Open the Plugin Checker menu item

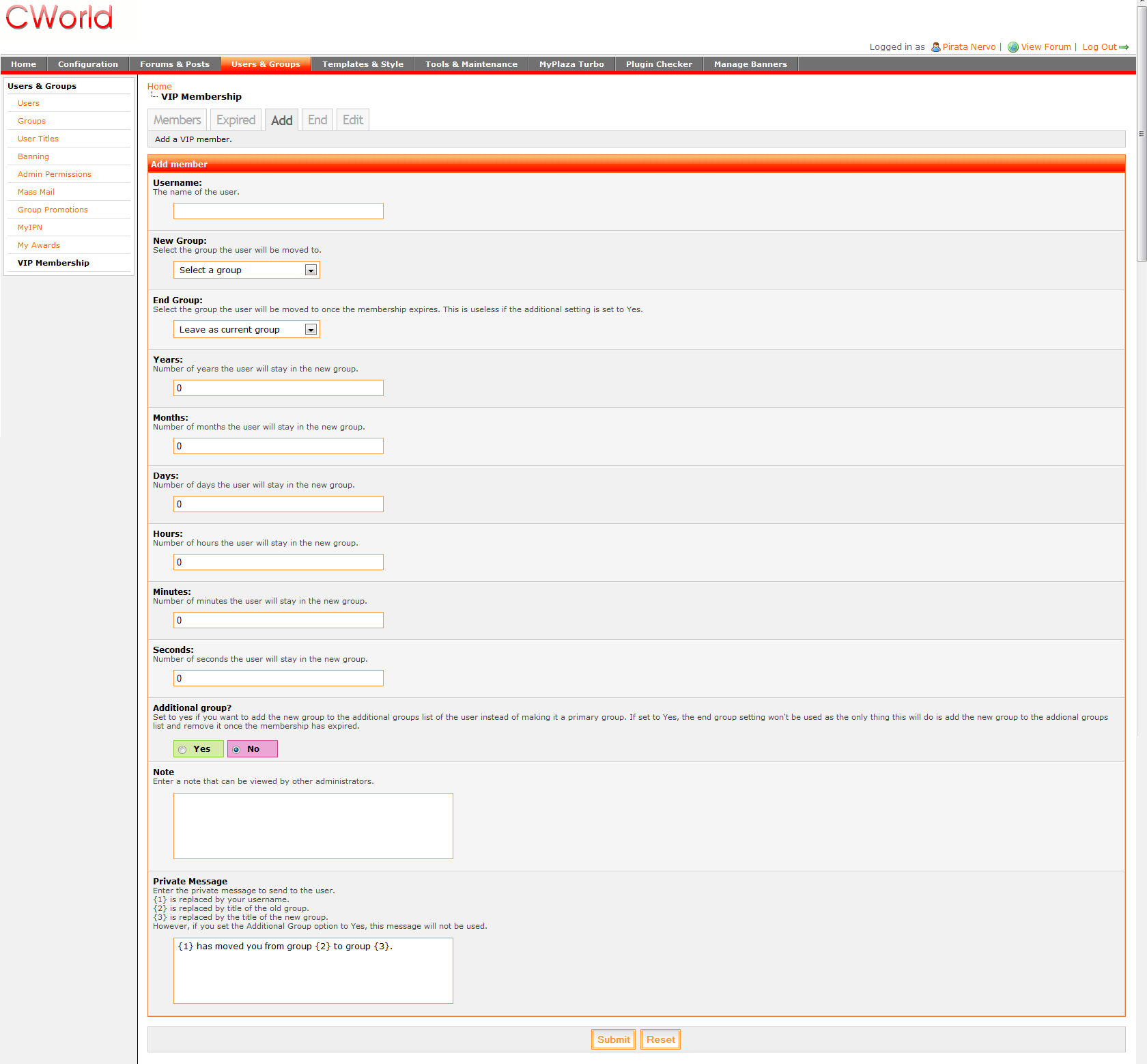coord(658,64)
